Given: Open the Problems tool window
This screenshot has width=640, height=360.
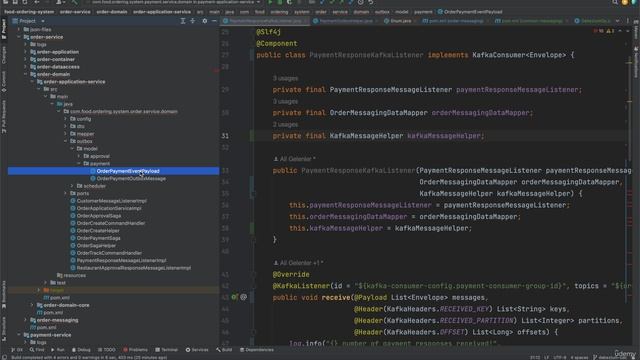Looking at the screenshot, I should coord(135,350).
